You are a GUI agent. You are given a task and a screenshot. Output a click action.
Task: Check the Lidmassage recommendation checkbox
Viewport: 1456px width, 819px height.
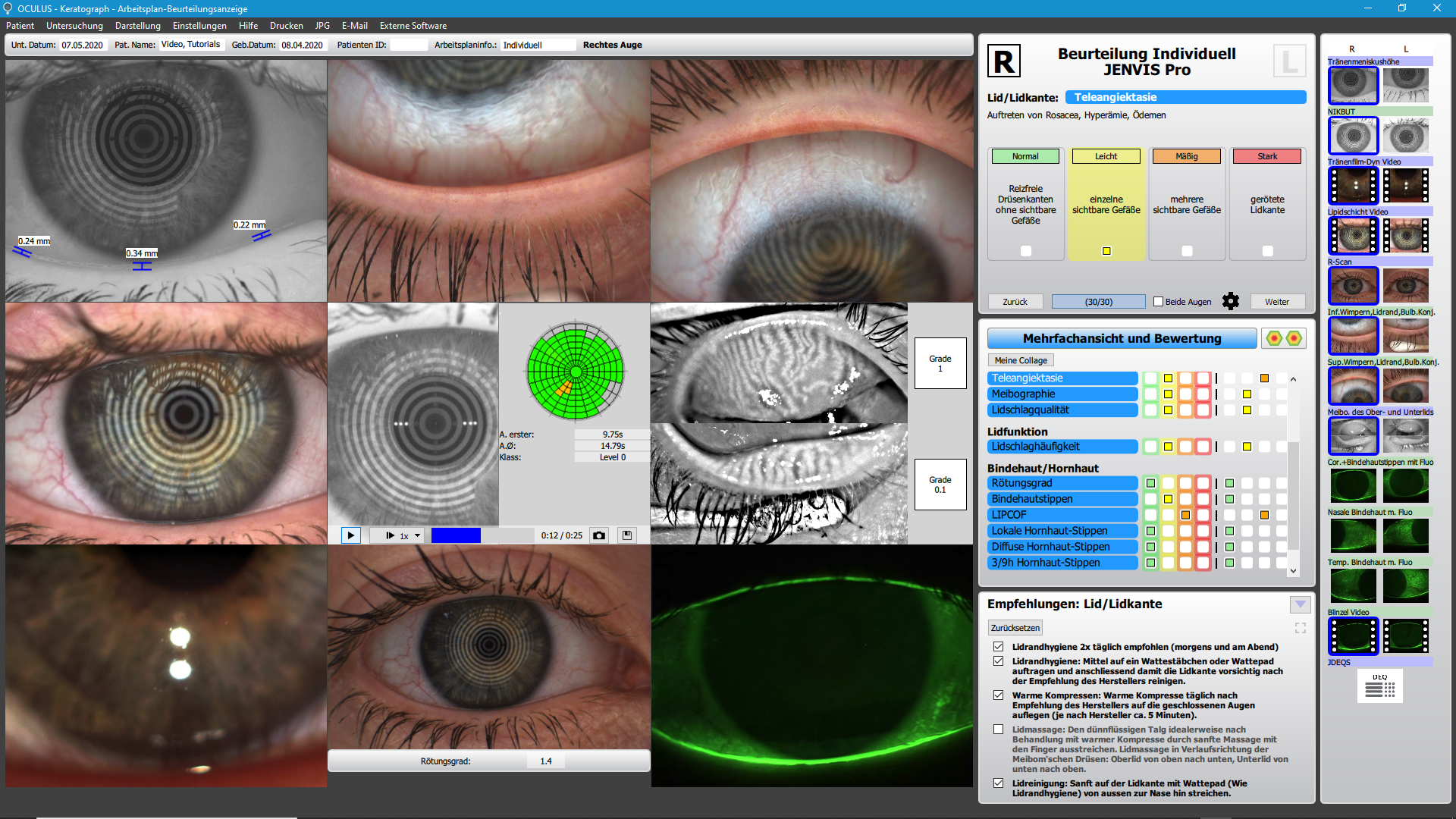(998, 730)
